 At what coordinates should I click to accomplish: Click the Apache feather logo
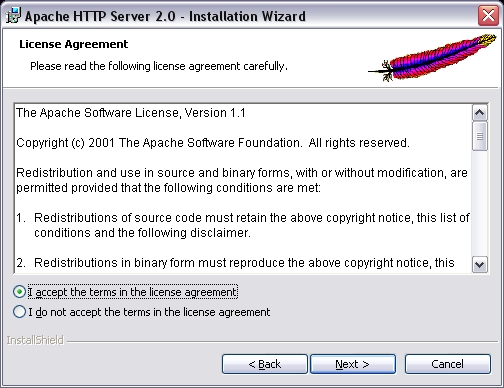coord(432,57)
